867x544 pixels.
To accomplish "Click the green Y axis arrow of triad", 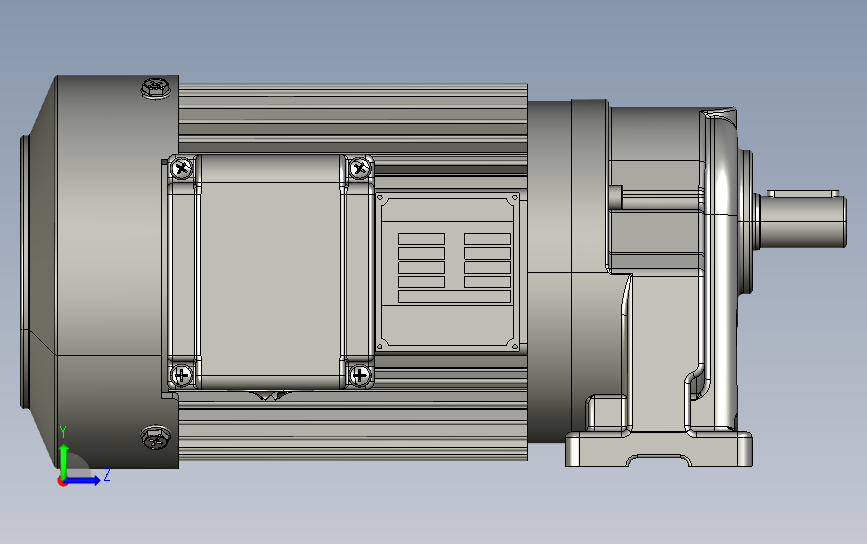I will pyautogui.click(x=64, y=460).
